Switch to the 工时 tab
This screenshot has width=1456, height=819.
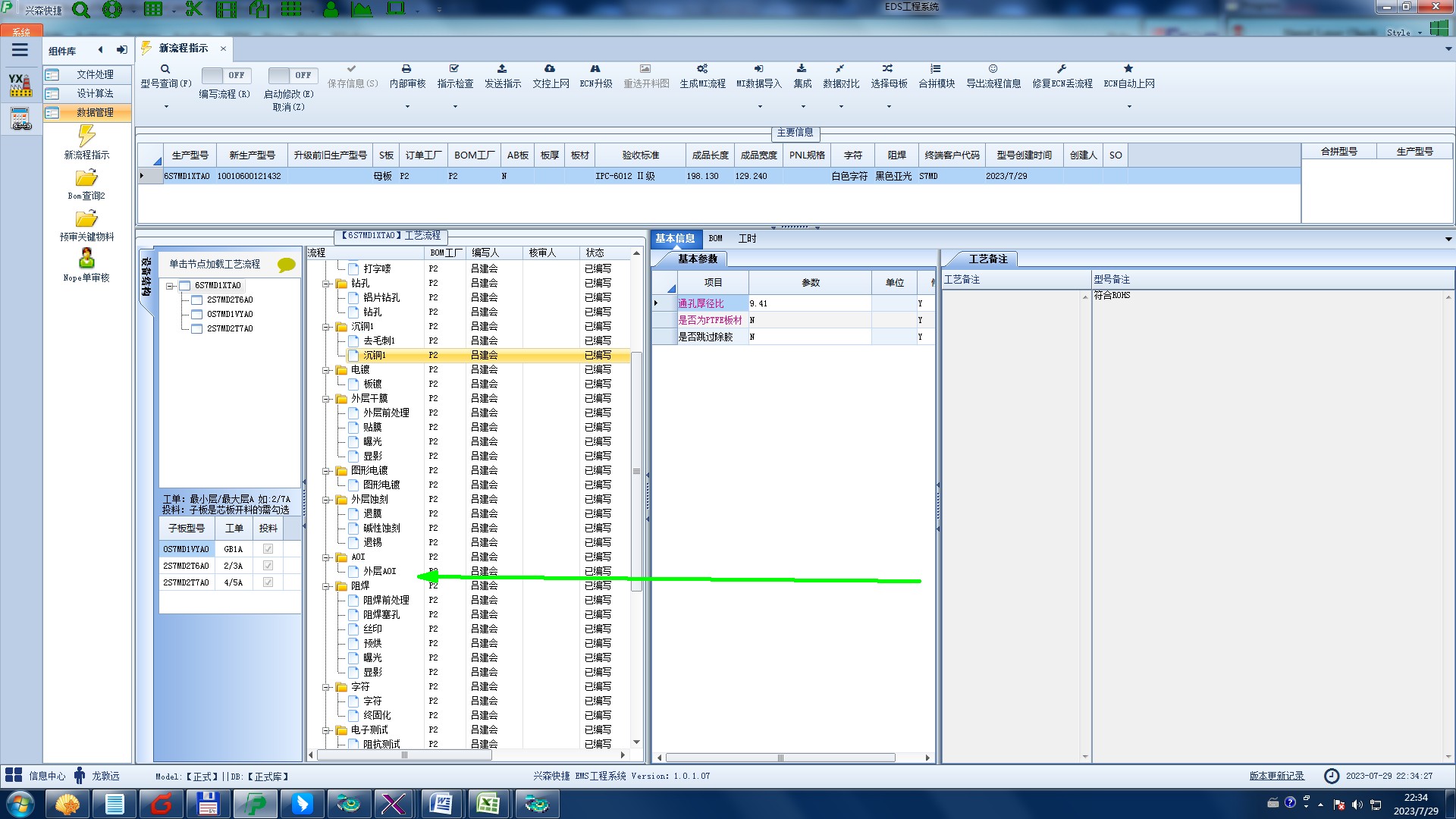tap(747, 238)
